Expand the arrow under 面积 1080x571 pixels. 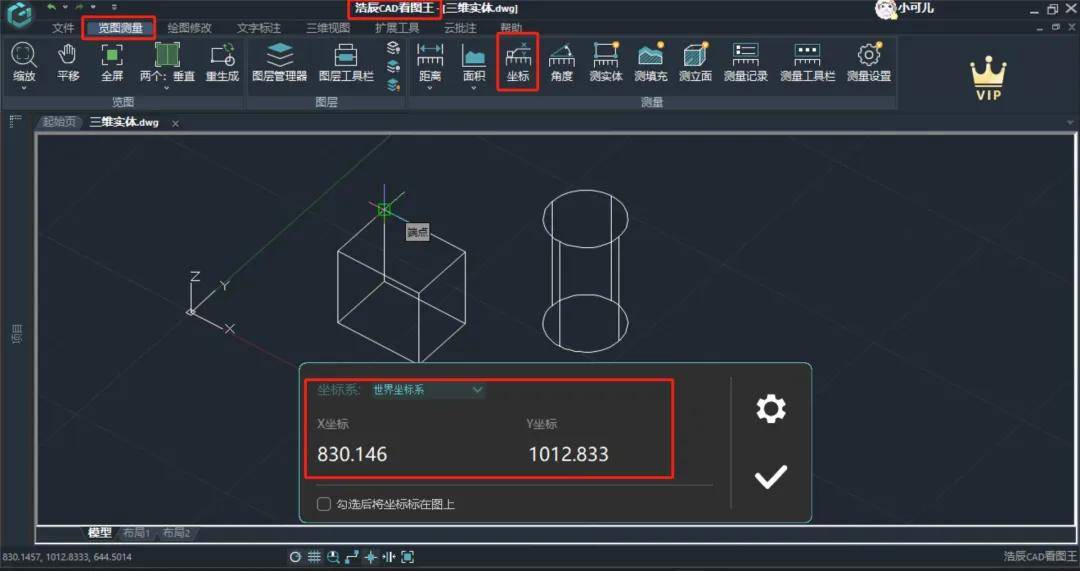point(474,88)
